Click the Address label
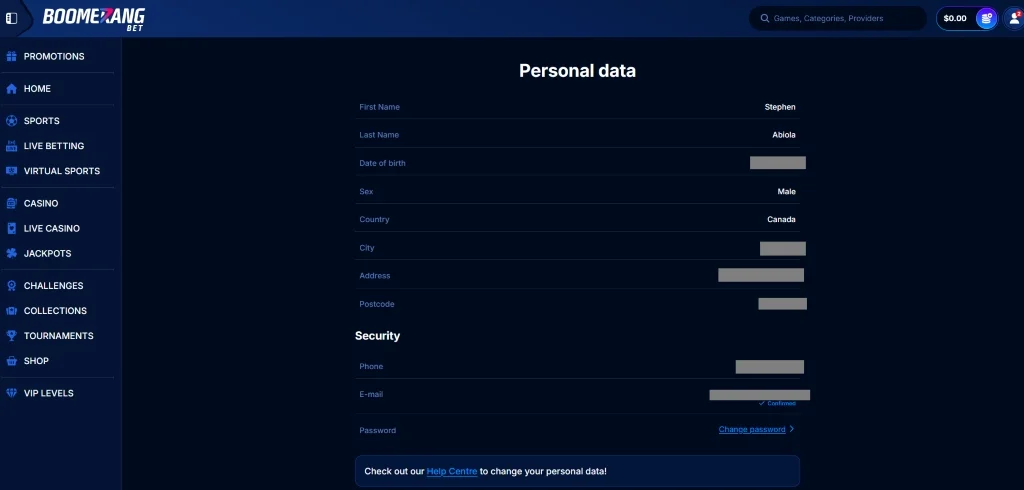Viewport: 1024px width, 490px height. 375,276
